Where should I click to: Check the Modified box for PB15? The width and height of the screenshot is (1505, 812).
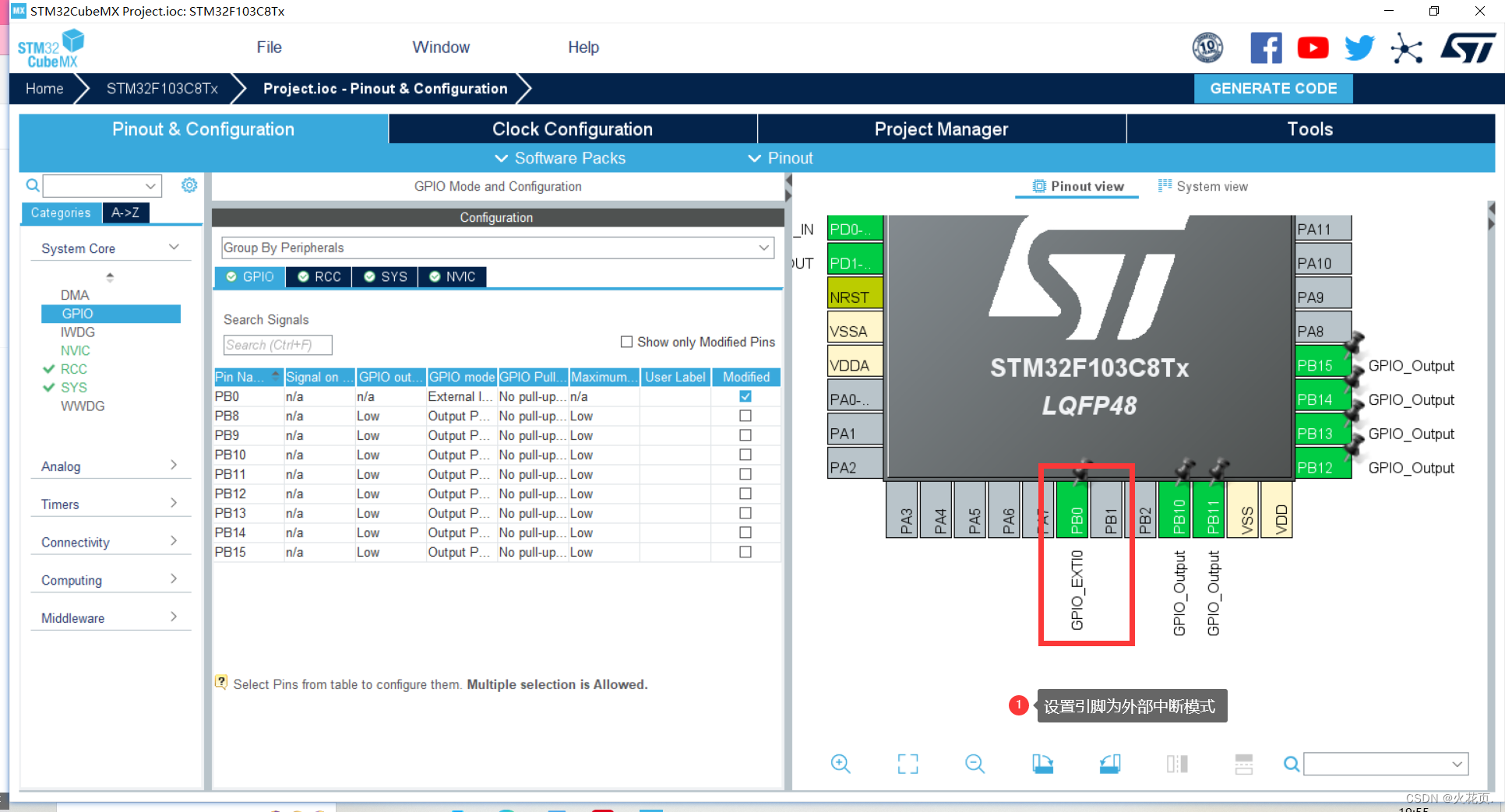point(745,552)
